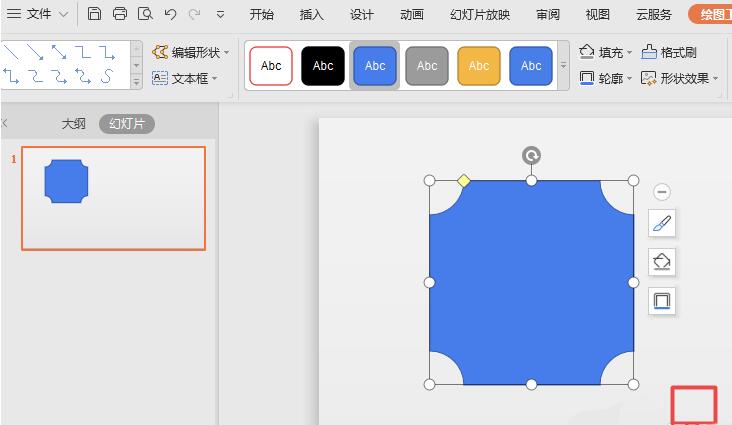Screen dimensions: 732x425
Task: Click the 形状效果 button
Action: (x=675, y=78)
